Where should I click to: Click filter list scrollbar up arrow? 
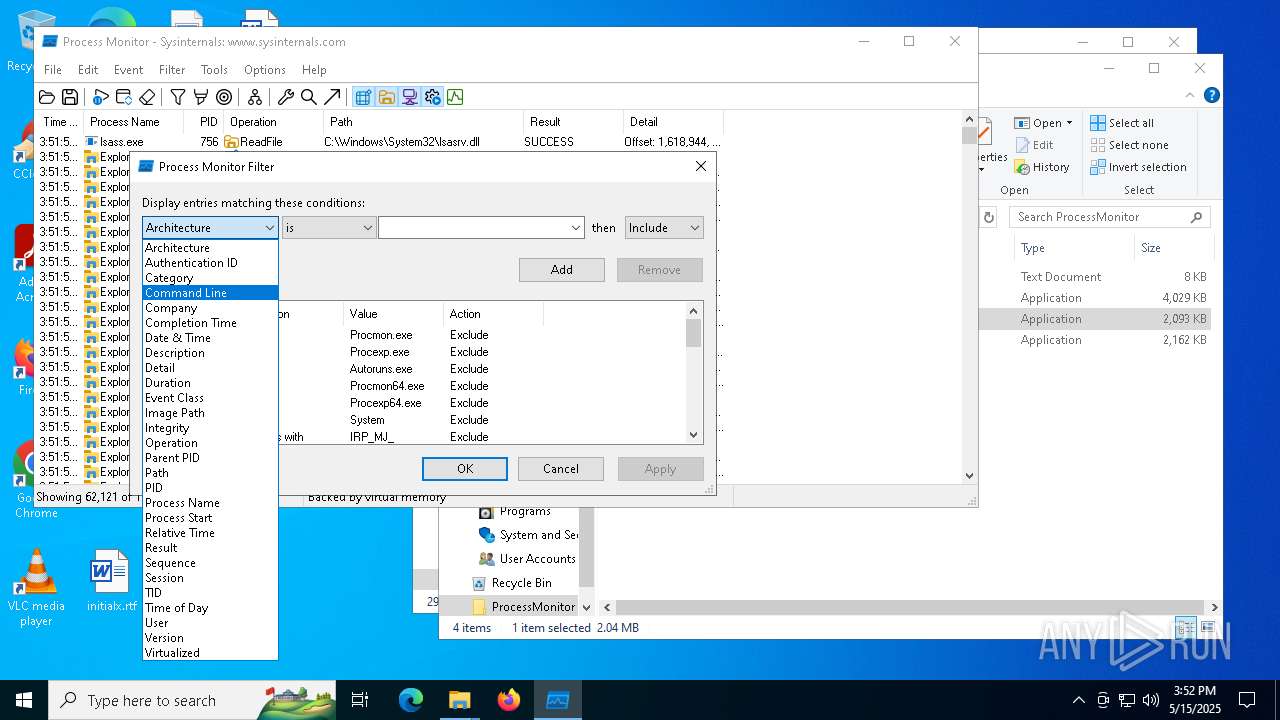pos(694,310)
